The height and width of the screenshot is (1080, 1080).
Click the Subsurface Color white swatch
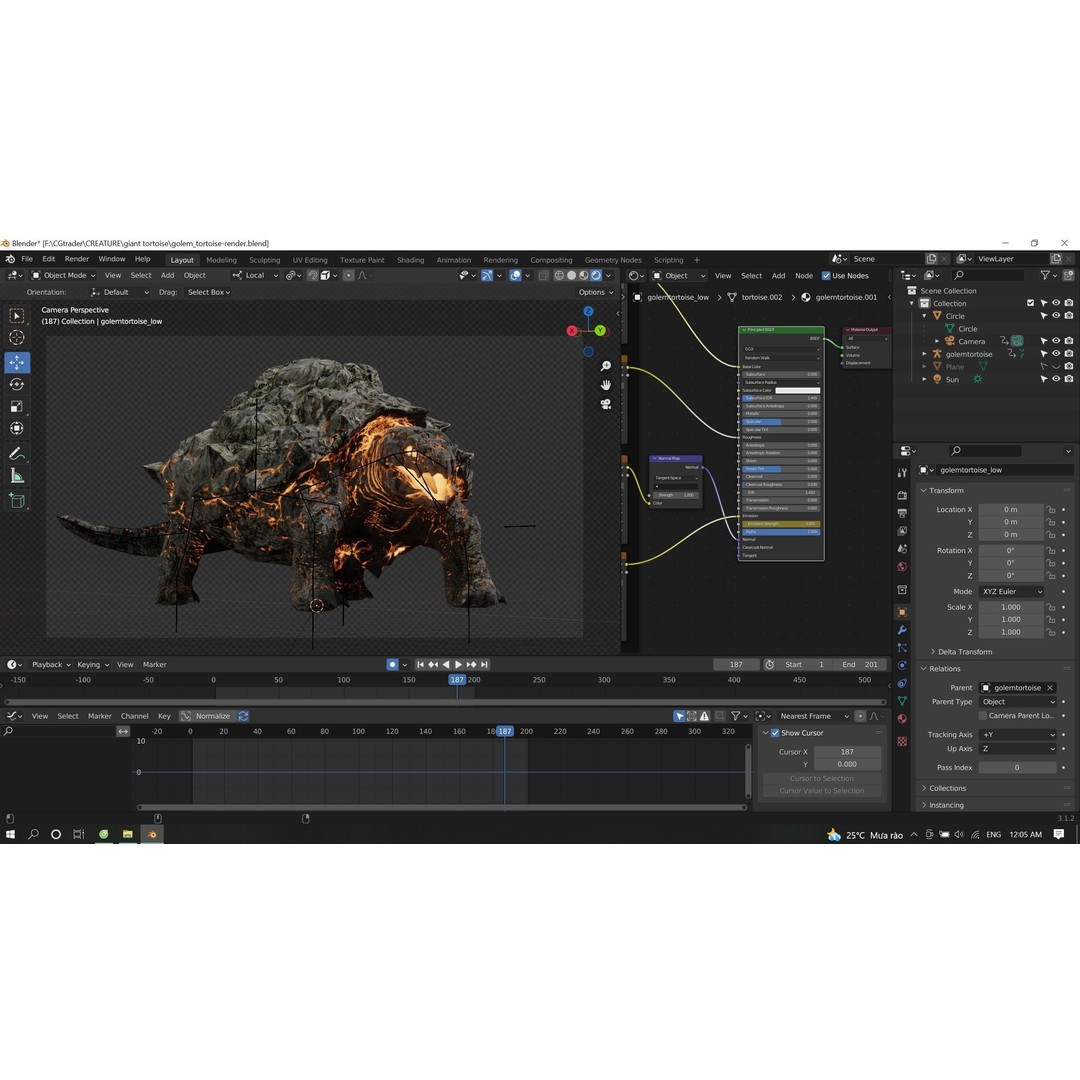click(x=798, y=391)
